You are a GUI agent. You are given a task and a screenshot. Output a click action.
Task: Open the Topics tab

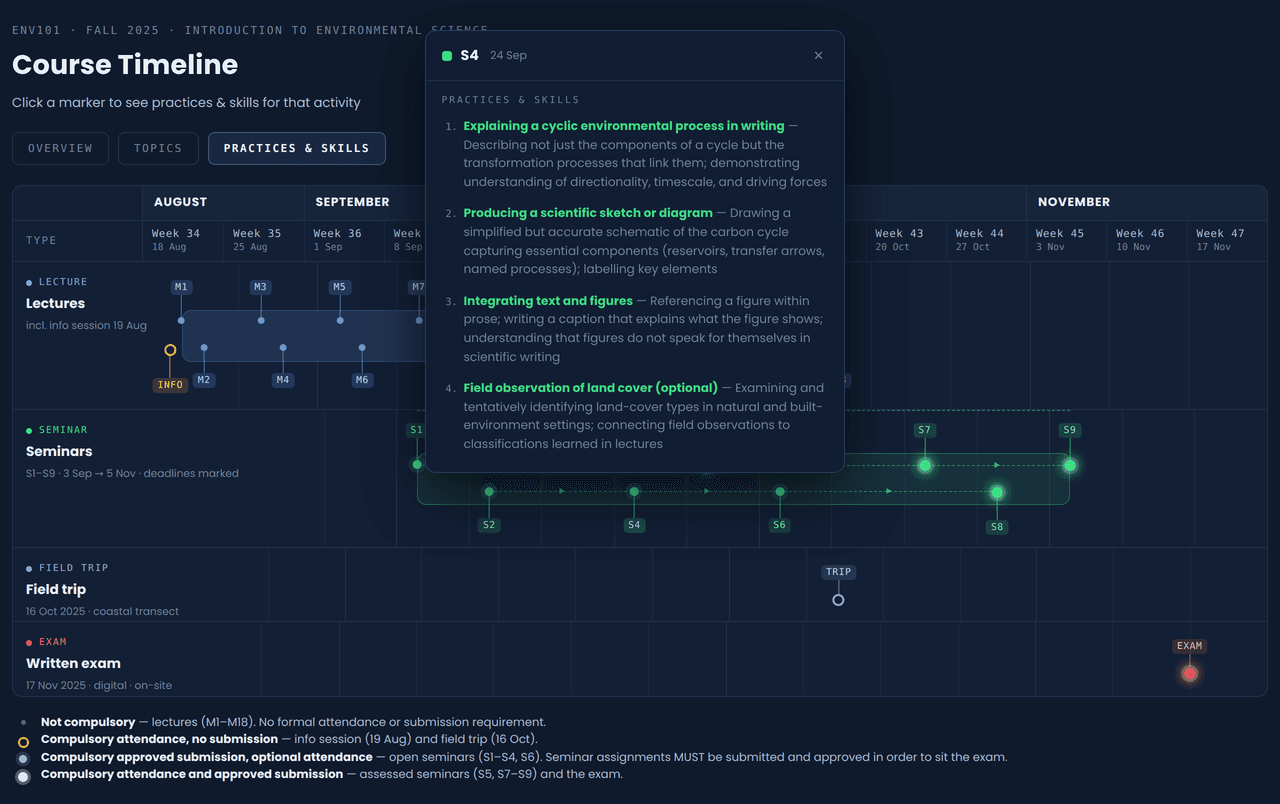(x=158, y=148)
